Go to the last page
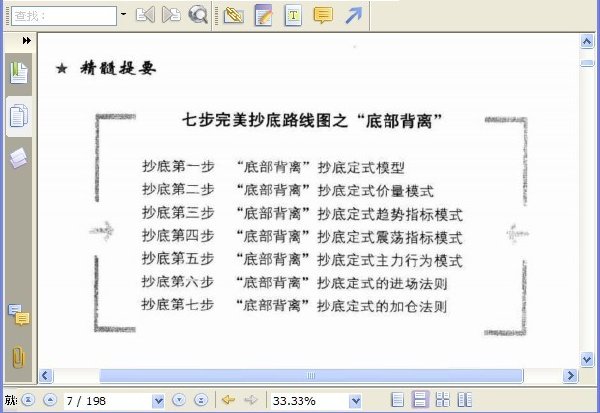600x413 pixels. [x=201, y=400]
